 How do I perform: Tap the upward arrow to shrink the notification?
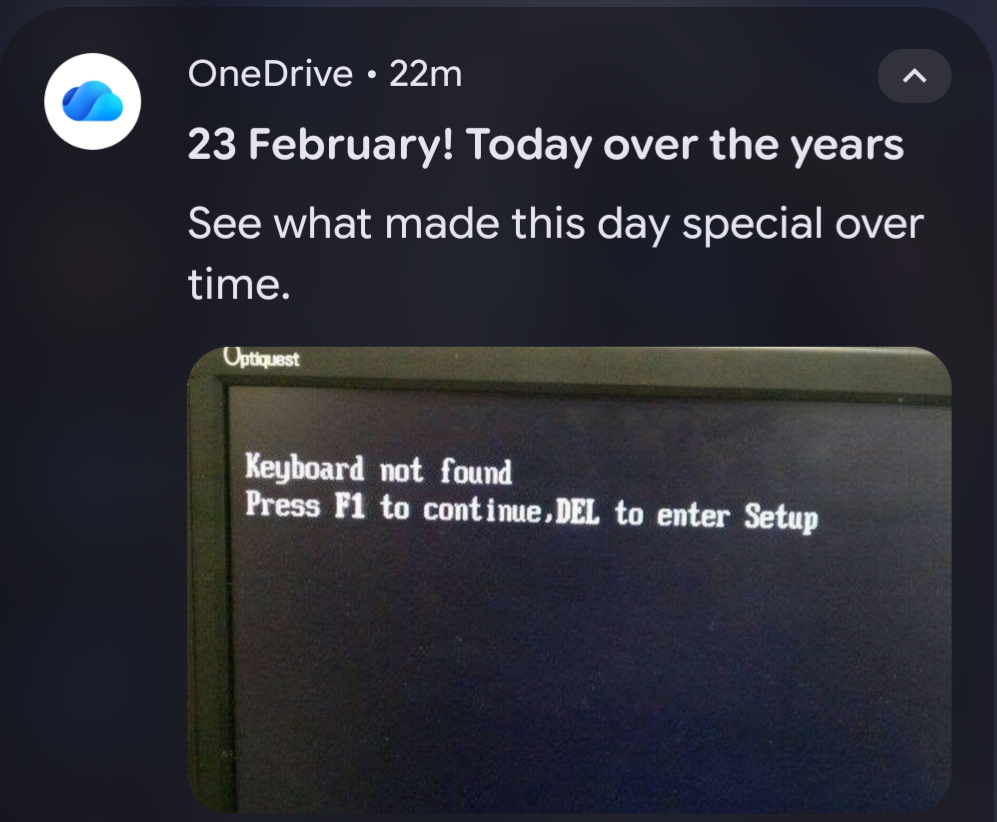point(913,76)
